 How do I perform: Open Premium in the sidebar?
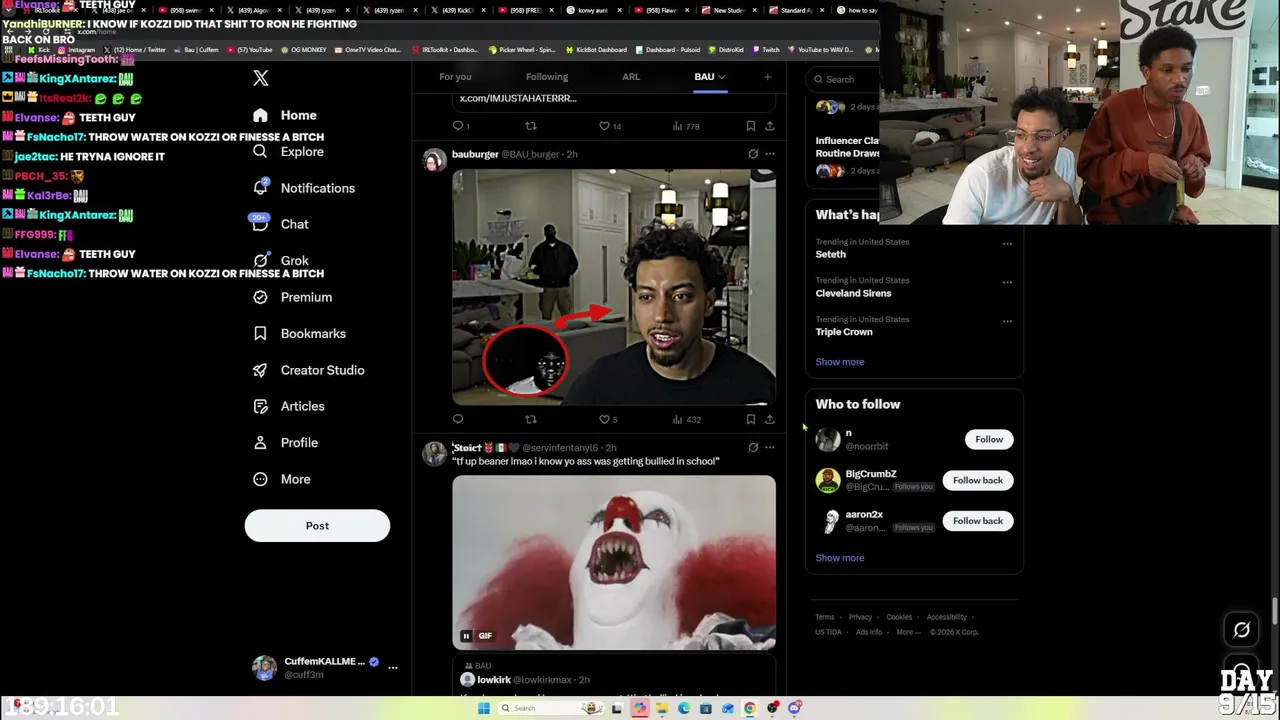pyautogui.click(x=292, y=297)
